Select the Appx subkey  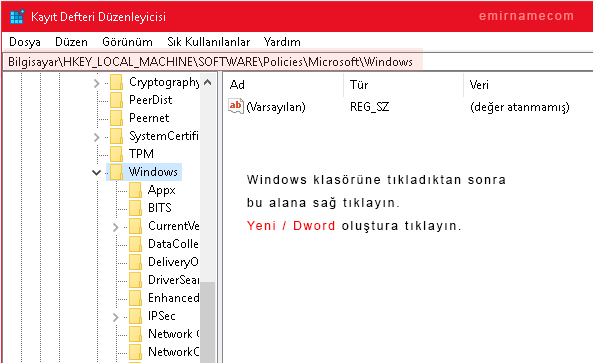pyautogui.click(x=161, y=190)
